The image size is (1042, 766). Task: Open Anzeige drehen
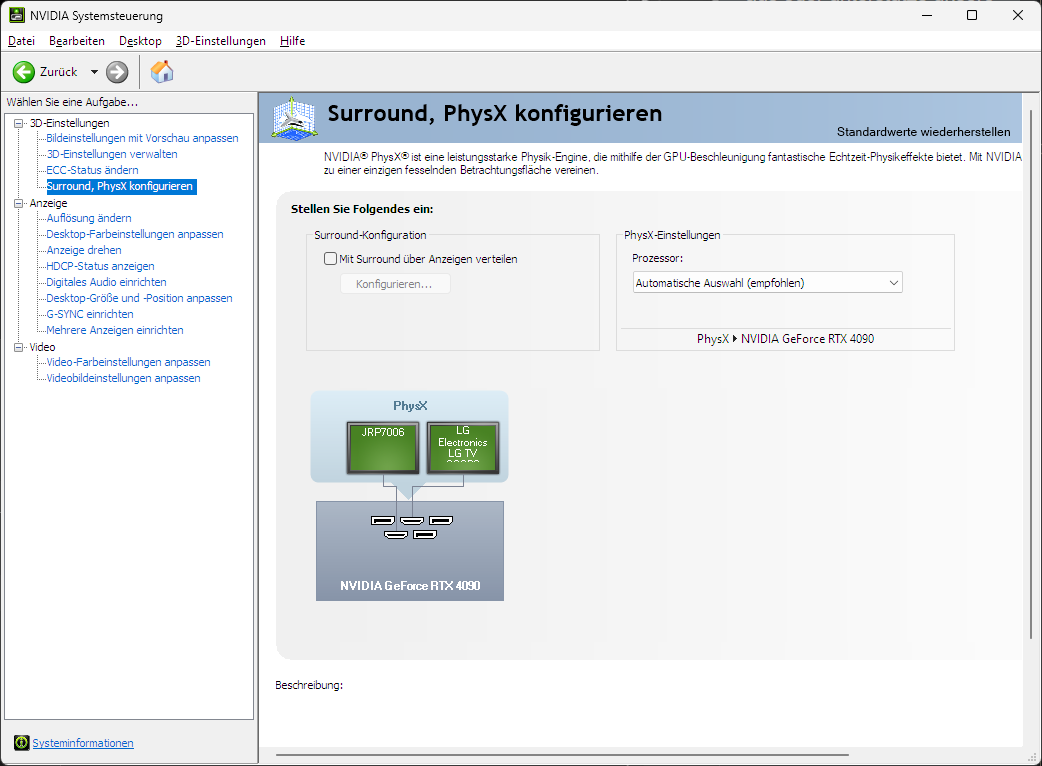84,250
